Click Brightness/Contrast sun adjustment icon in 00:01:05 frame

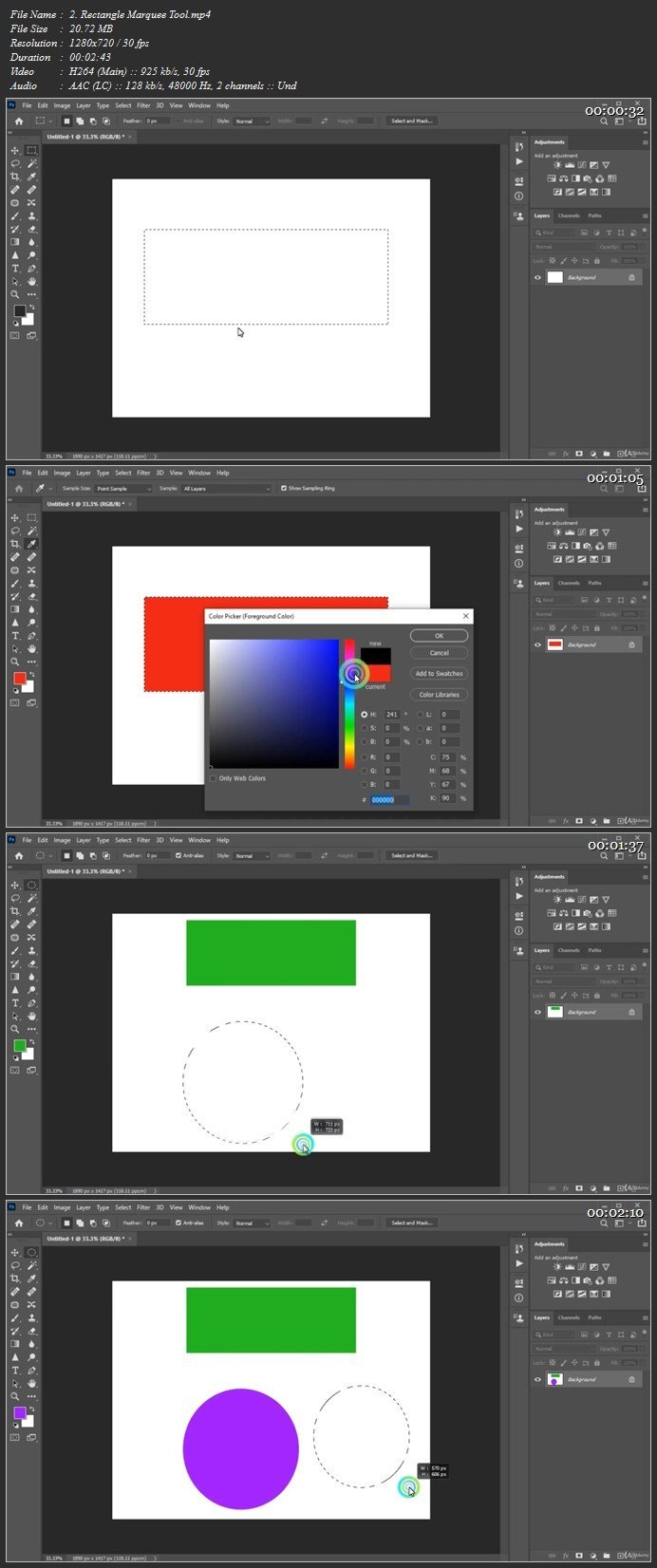coord(557,532)
